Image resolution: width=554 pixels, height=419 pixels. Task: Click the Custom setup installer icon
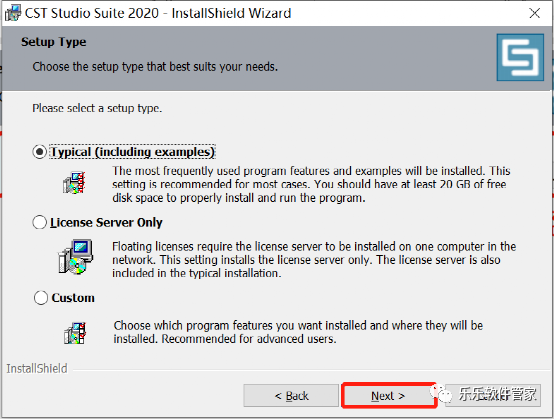tap(75, 333)
